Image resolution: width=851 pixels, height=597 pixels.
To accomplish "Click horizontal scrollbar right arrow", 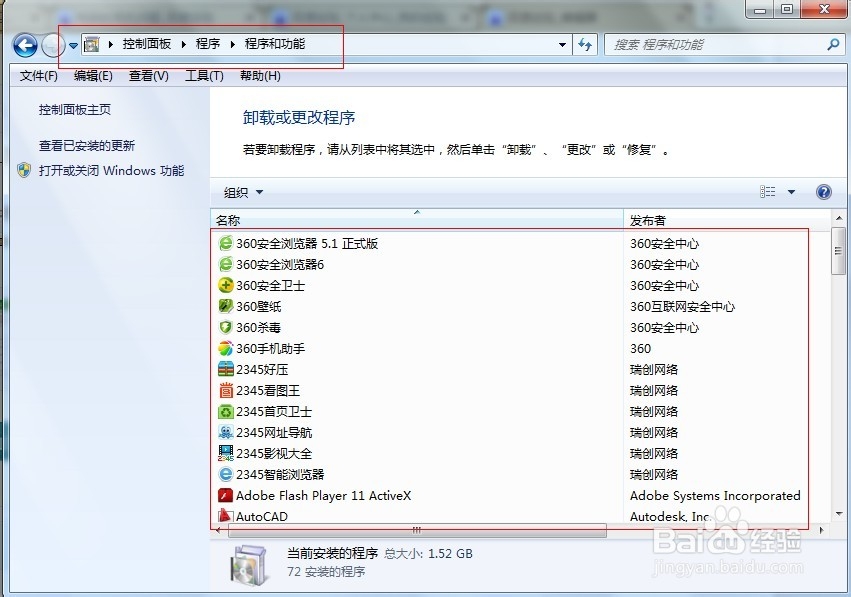I will 821,530.
